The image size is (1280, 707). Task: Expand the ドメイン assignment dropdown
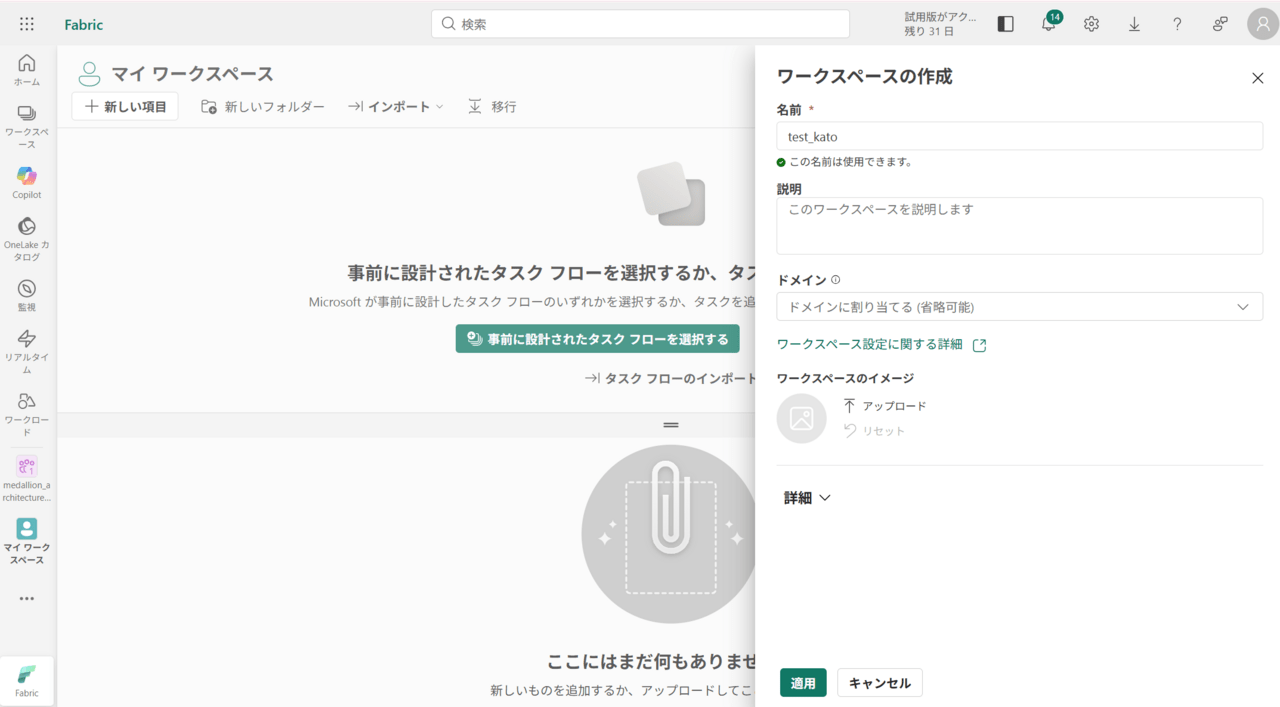click(x=1019, y=307)
